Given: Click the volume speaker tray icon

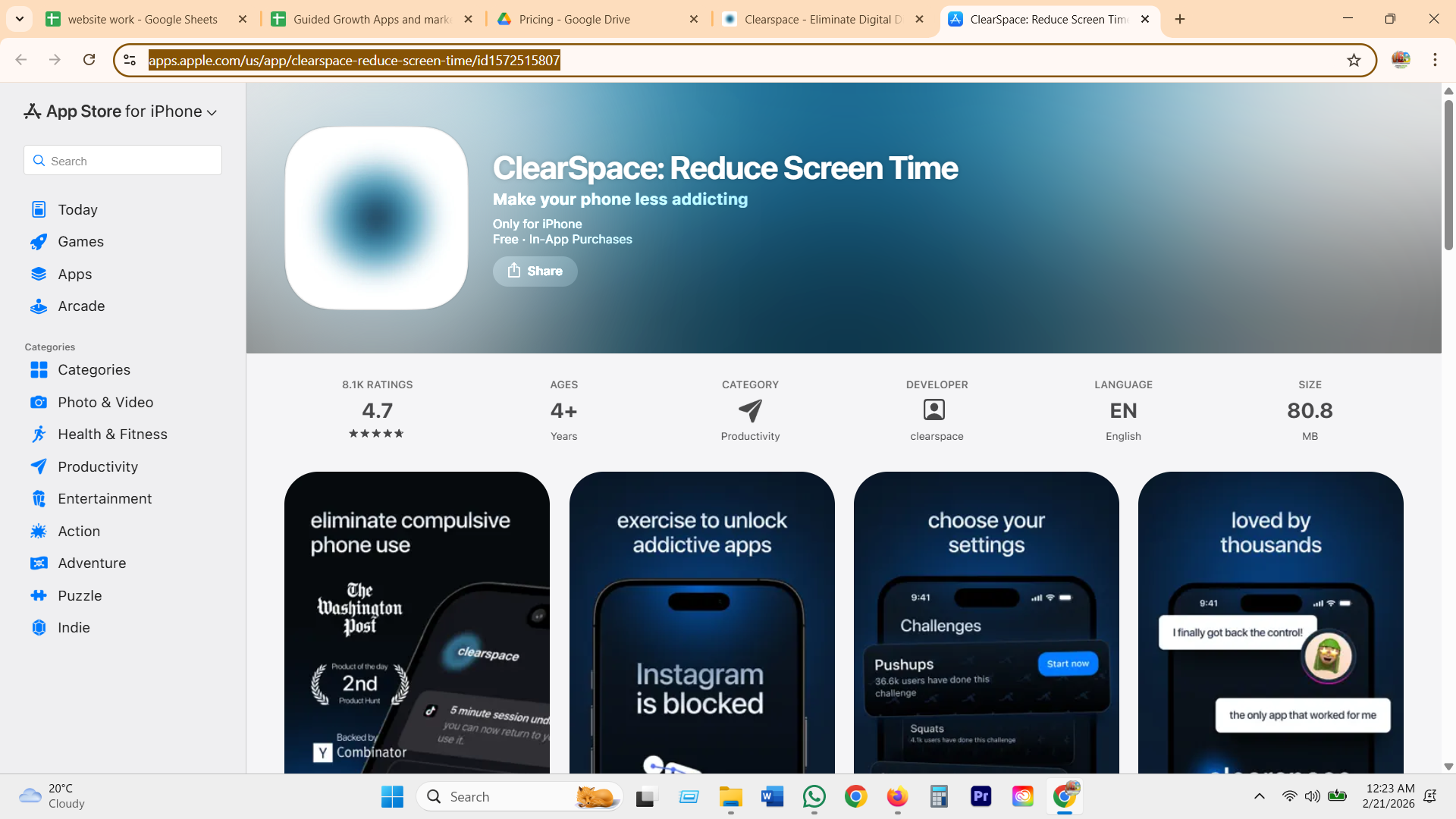Looking at the screenshot, I should coord(1312,796).
